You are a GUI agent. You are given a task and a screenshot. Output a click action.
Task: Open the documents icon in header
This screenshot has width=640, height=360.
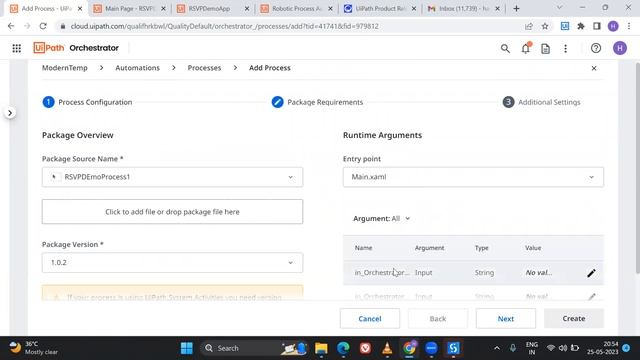click(x=545, y=49)
